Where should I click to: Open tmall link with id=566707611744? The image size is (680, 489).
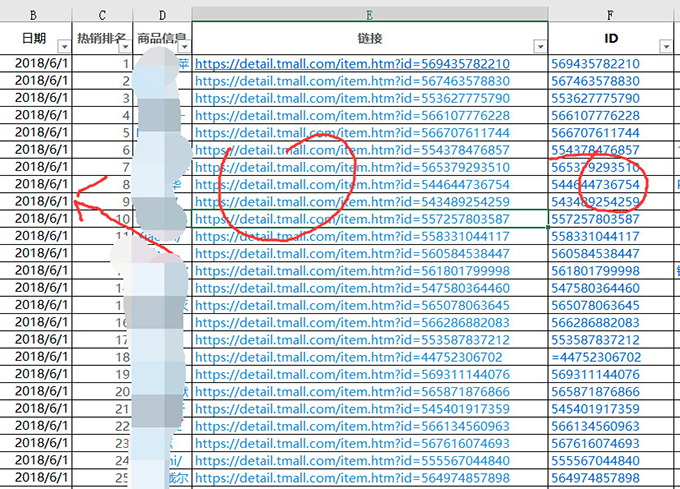pyautogui.click(x=352, y=133)
